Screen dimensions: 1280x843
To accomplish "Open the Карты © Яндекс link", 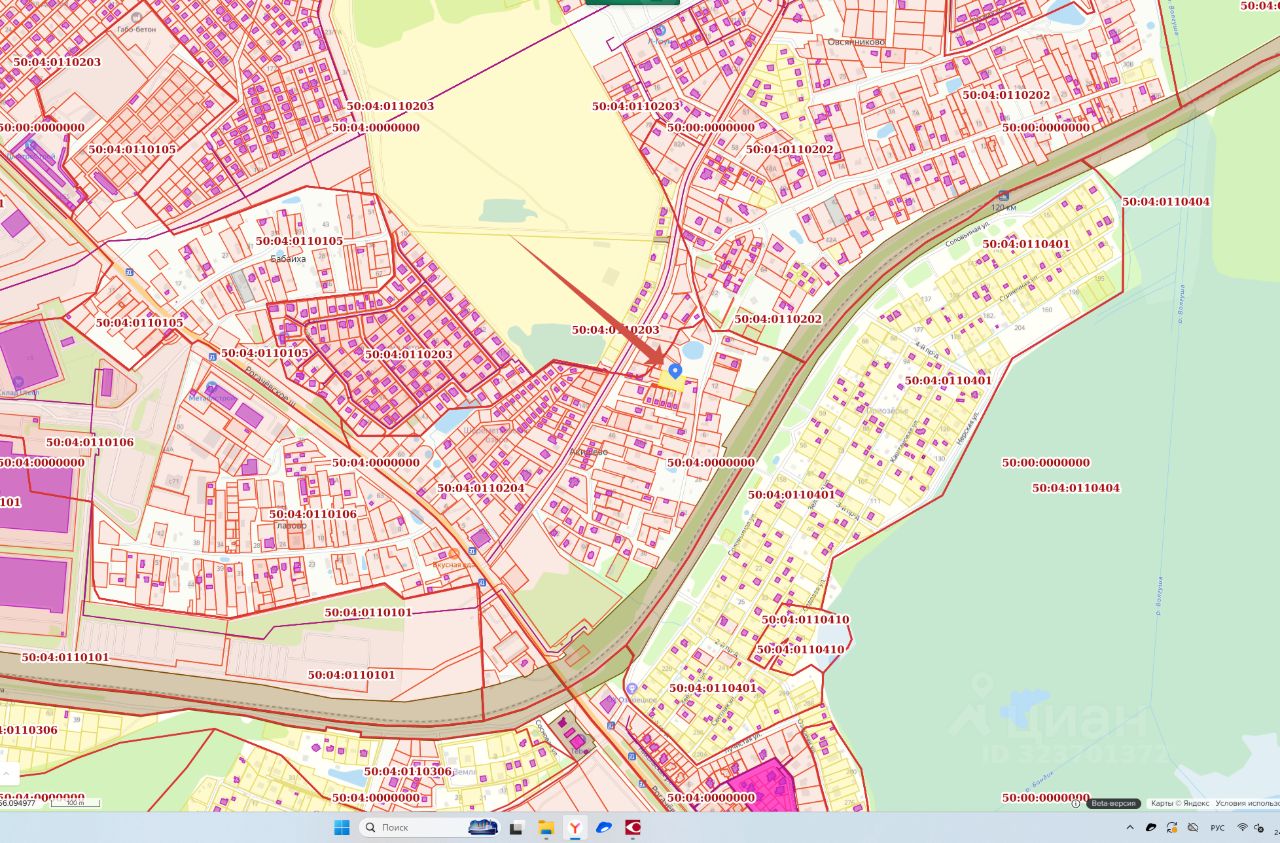I will pos(1180,803).
